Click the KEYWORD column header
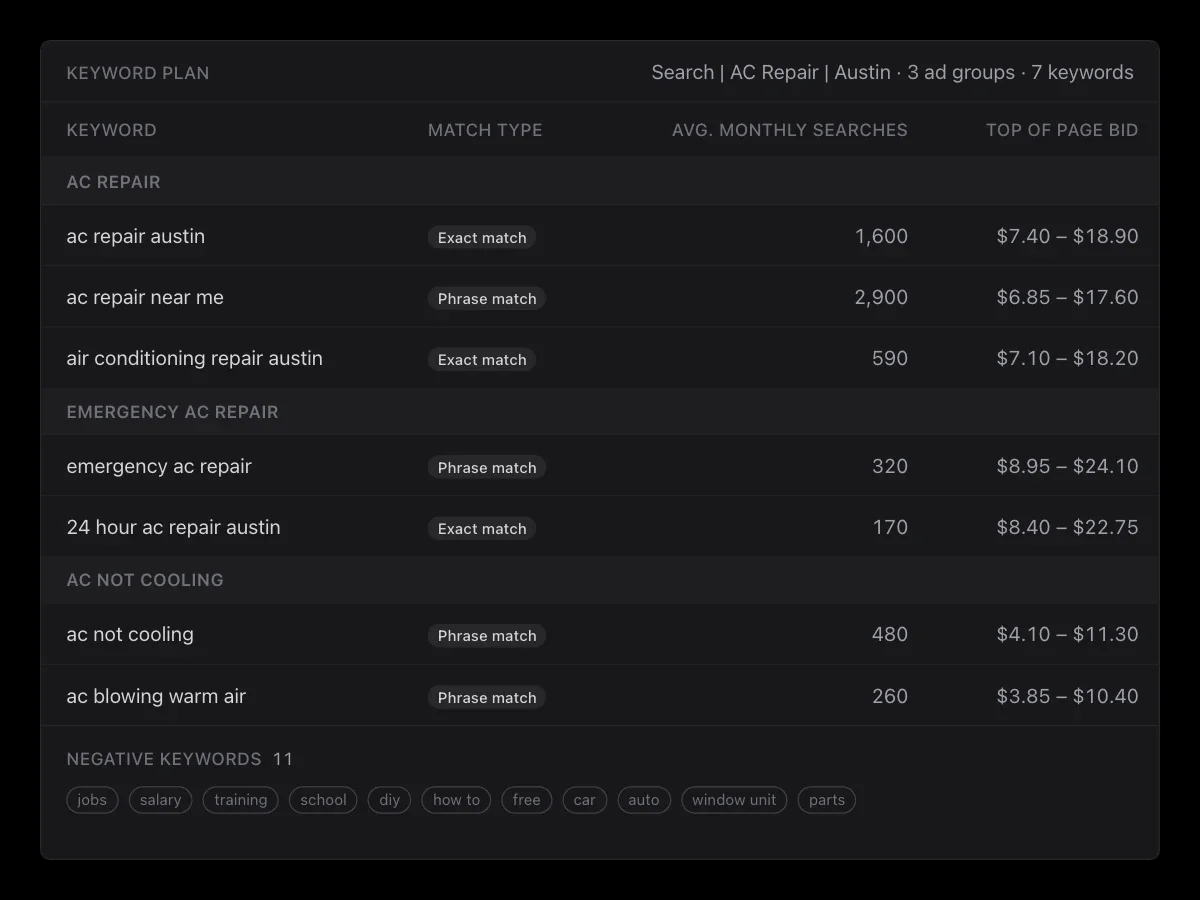 [111, 130]
